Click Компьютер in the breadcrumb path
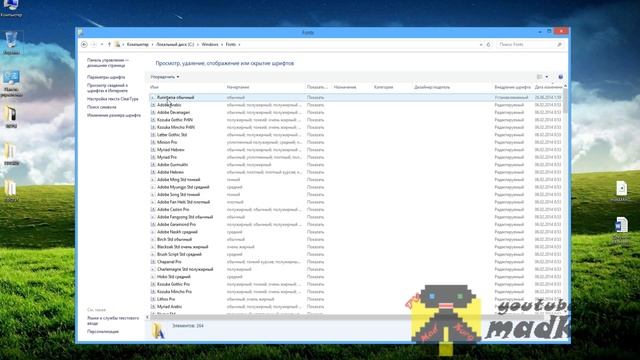This screenshot has width=640, height=360. click(138, 44)
